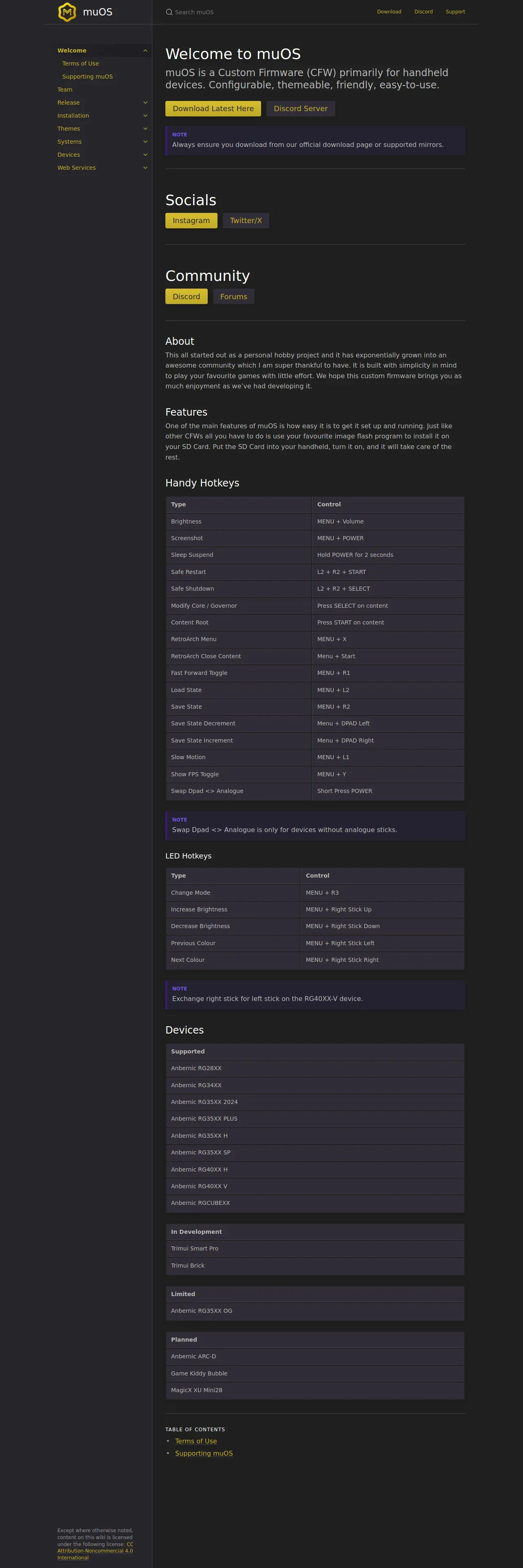Open the Twitter/X button
This screenshot has height=1568, width=523.
(x=245, y=221)
